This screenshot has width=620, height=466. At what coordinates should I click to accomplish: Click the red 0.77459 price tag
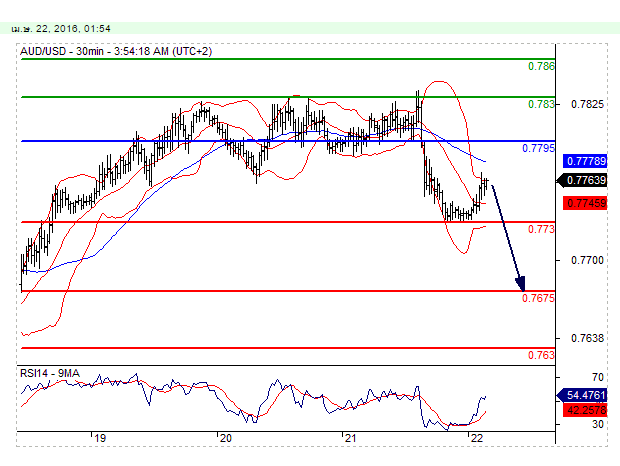point(585,203)
